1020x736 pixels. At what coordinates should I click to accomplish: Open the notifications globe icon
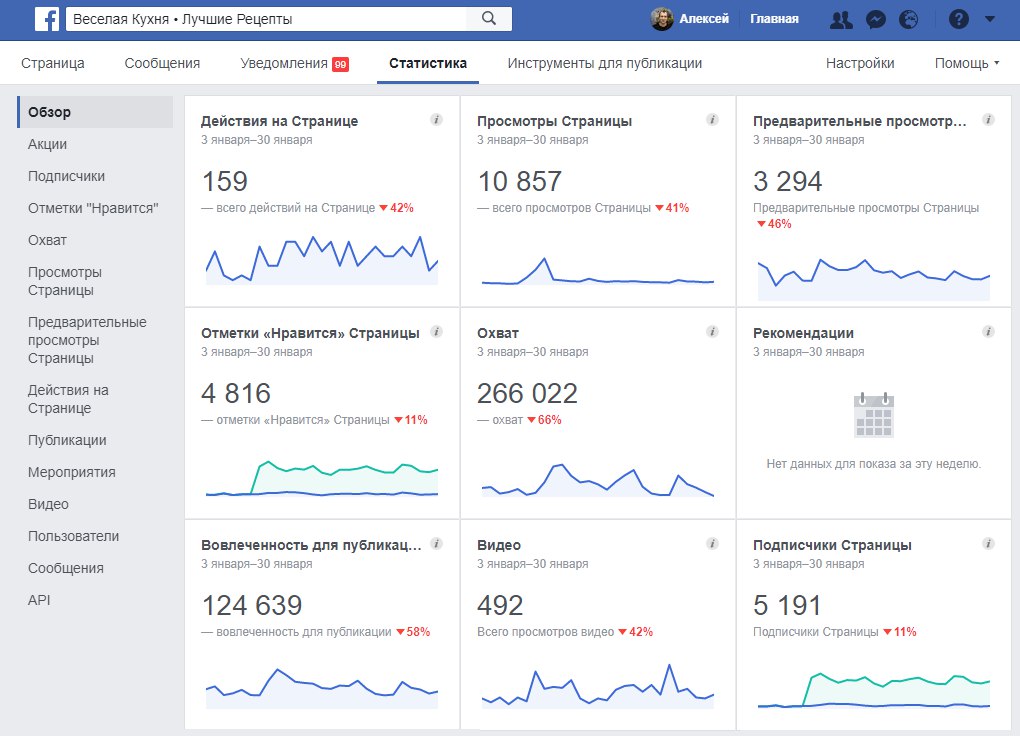[x=908, y=19]
